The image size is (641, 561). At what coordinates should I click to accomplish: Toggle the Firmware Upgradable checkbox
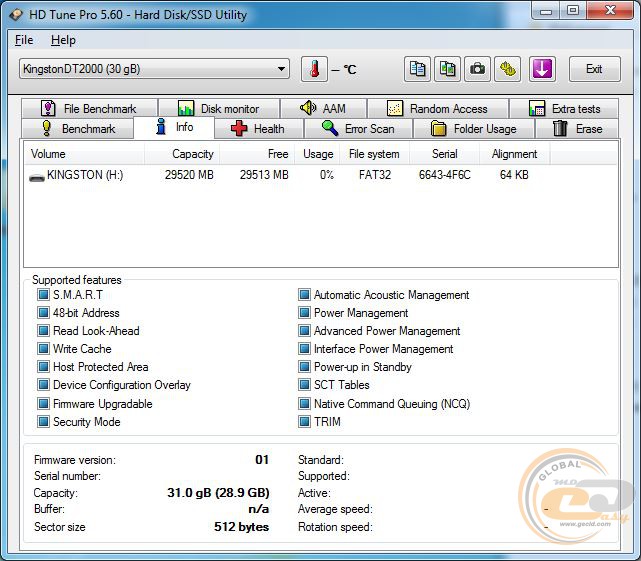pyautogui.click(x=43, y=404)
